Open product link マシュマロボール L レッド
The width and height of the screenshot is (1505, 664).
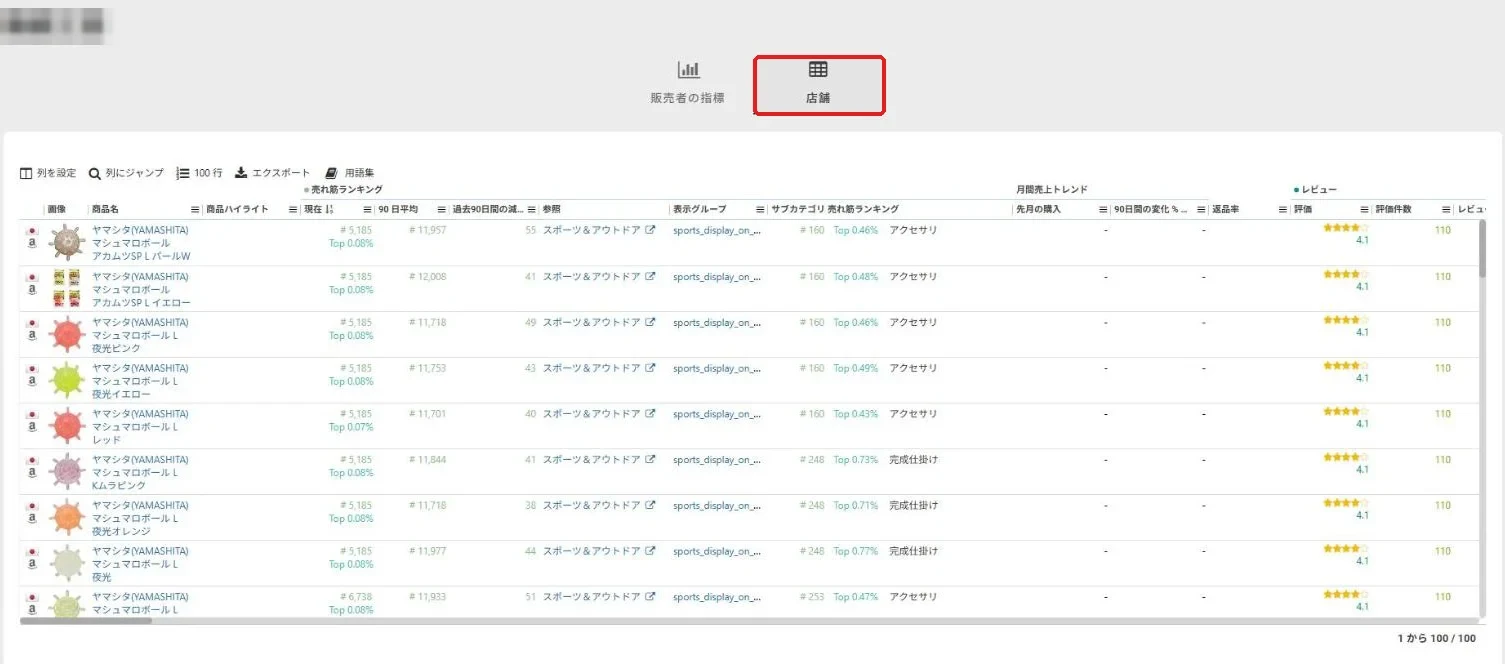tap(140, 426)
